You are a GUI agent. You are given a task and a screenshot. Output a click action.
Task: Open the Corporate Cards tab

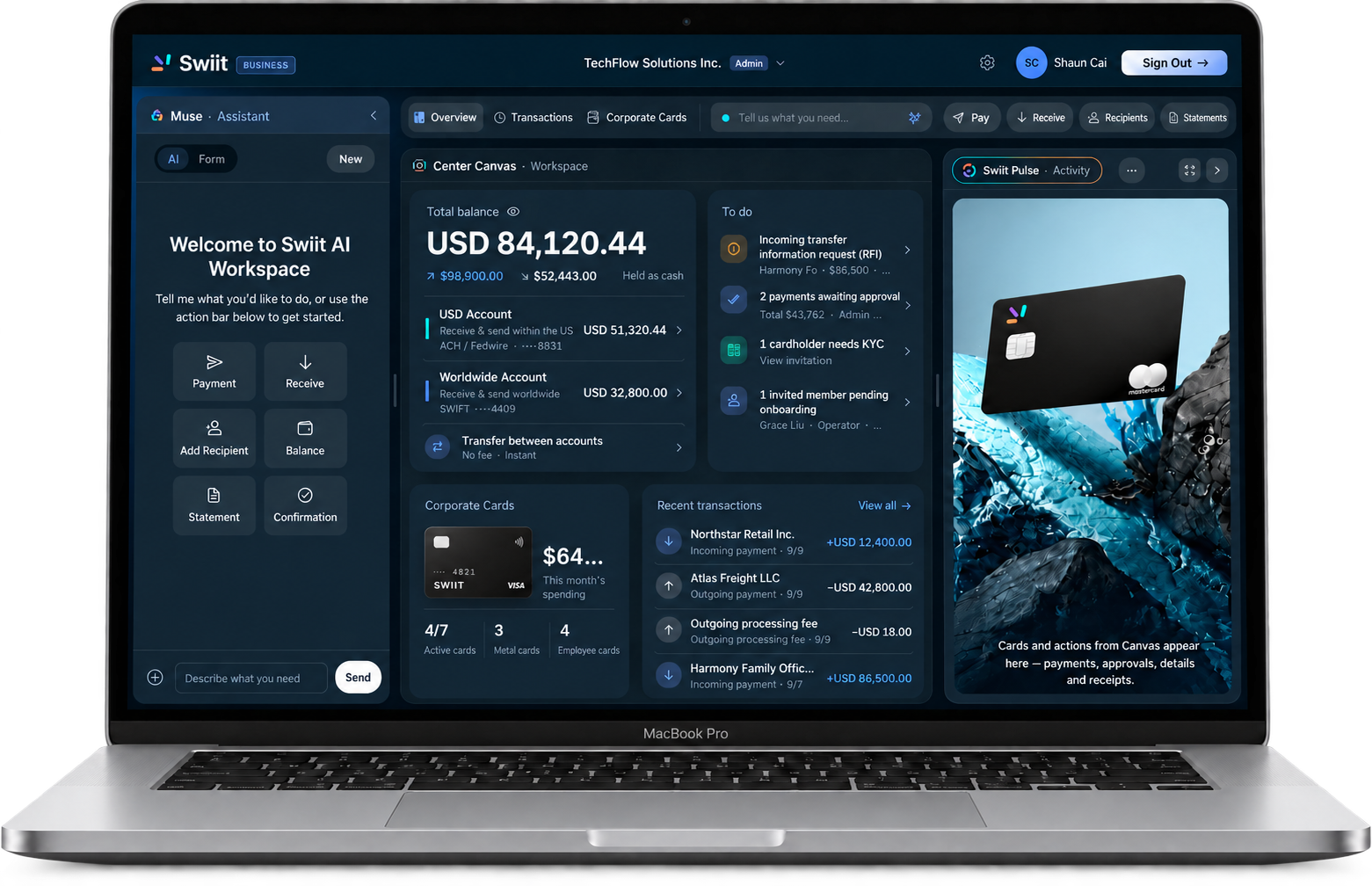pos(637,118)
